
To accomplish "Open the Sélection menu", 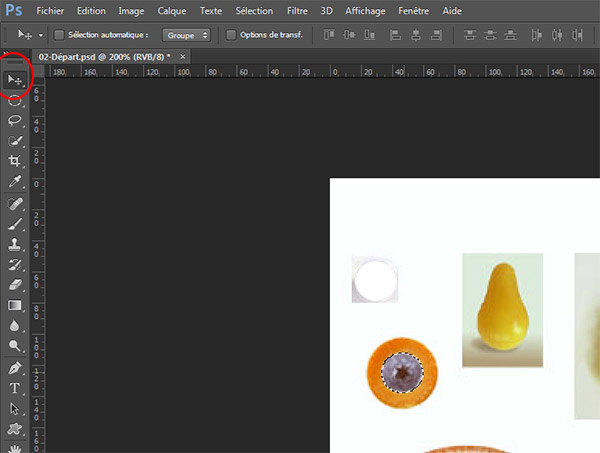I will (x=254, y=11).
